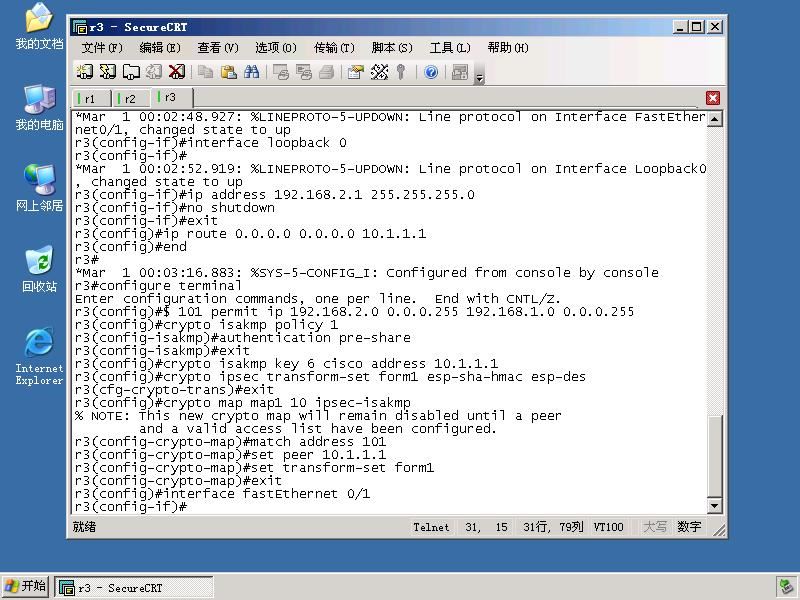Screen dimensions: 800x600
Task: Click the 大写 Caps Lock indicator
Action: [655, 527]
